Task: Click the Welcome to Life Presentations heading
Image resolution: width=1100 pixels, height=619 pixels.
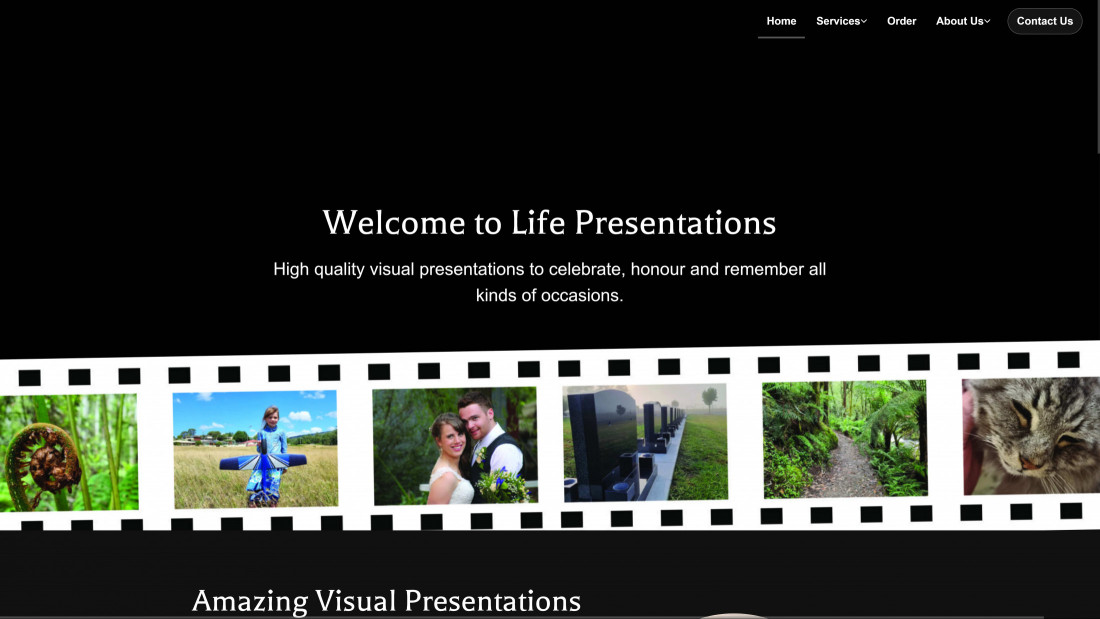Action: pos(549,222)
